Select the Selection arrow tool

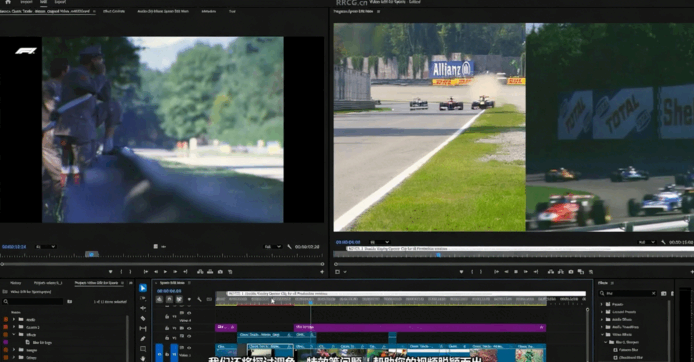point(143,288)
